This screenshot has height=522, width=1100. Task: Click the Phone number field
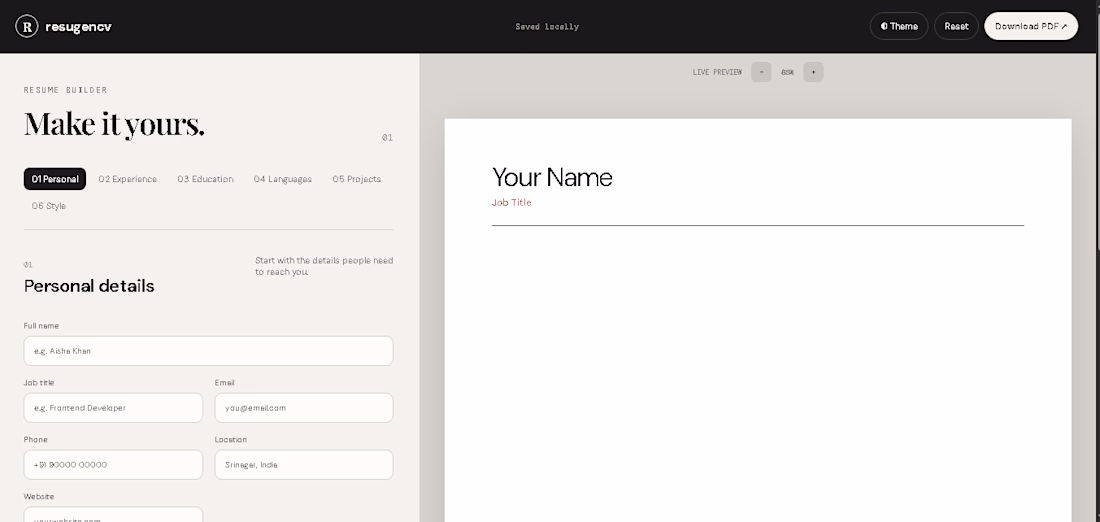[113, 464]
